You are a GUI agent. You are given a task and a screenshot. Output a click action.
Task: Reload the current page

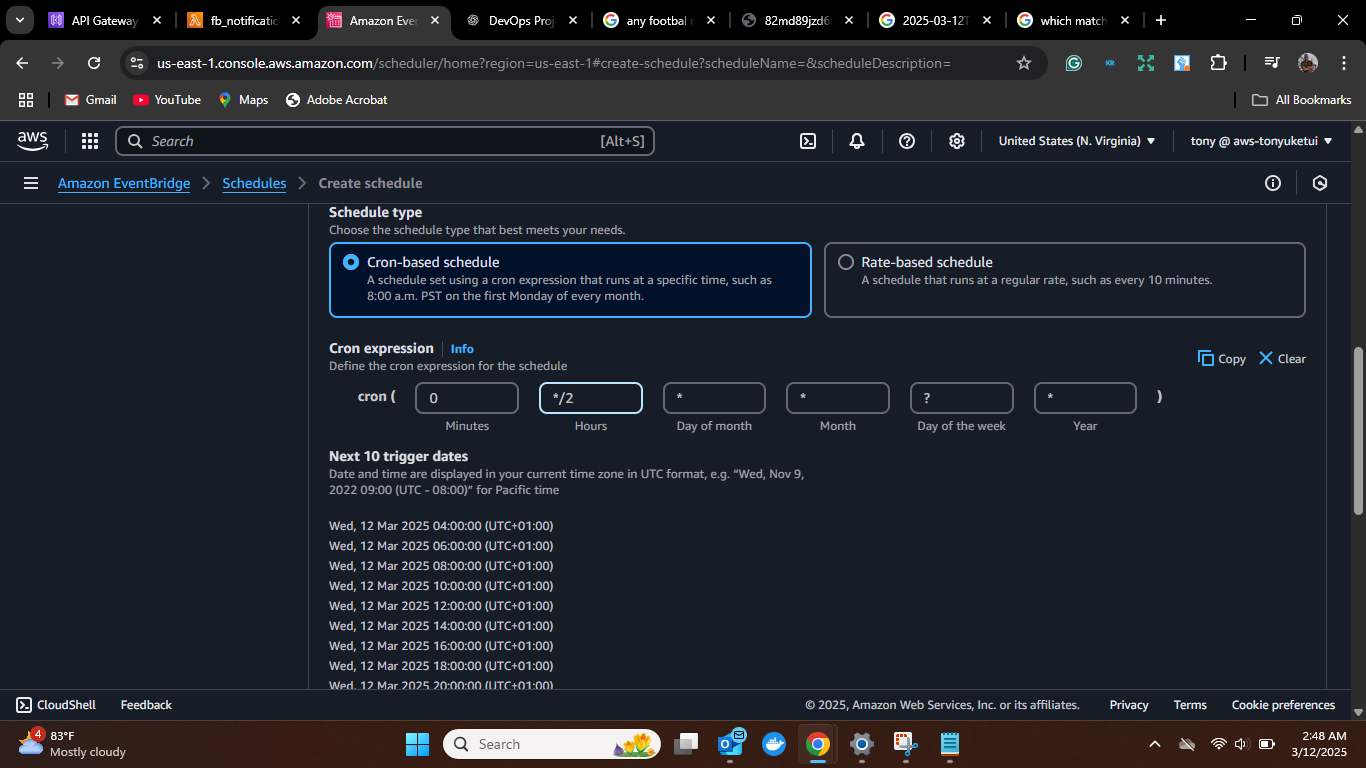pyautogui.click(x=94, y=63)
